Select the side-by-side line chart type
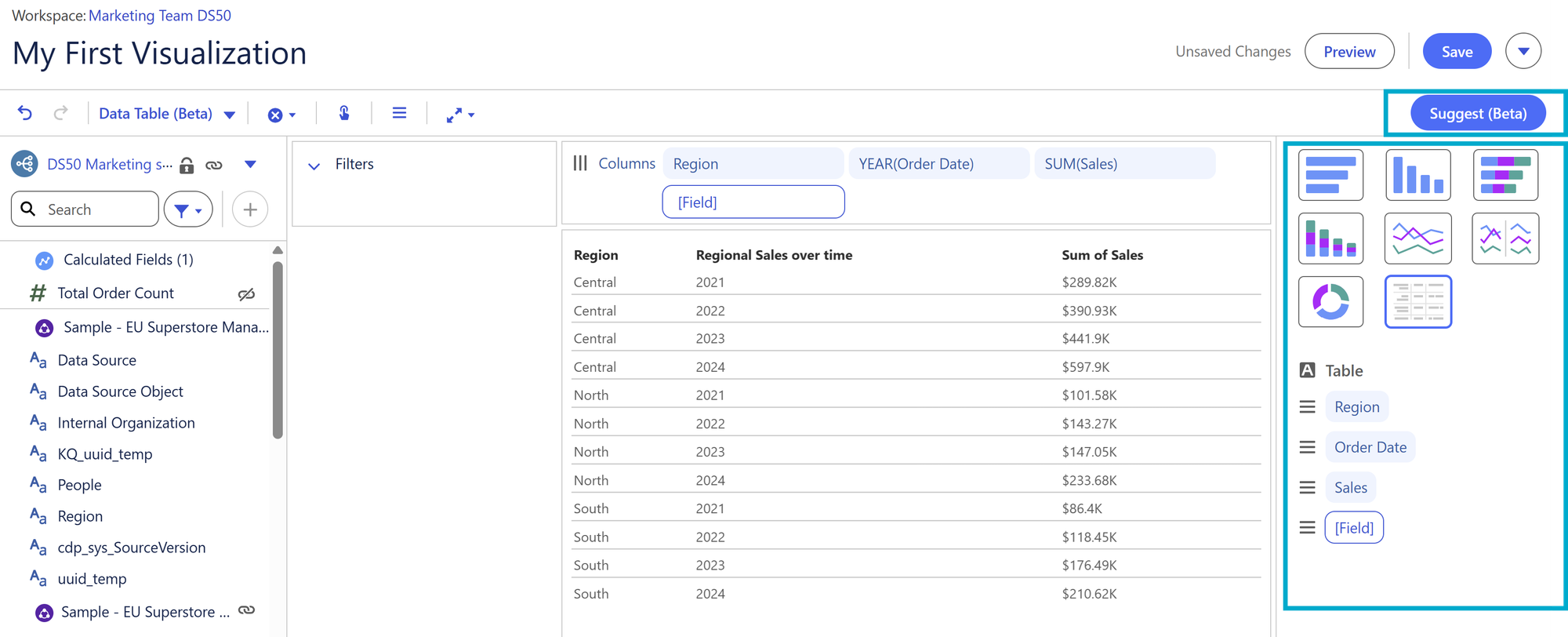The image size is (1568, 637). [1505, 238]
